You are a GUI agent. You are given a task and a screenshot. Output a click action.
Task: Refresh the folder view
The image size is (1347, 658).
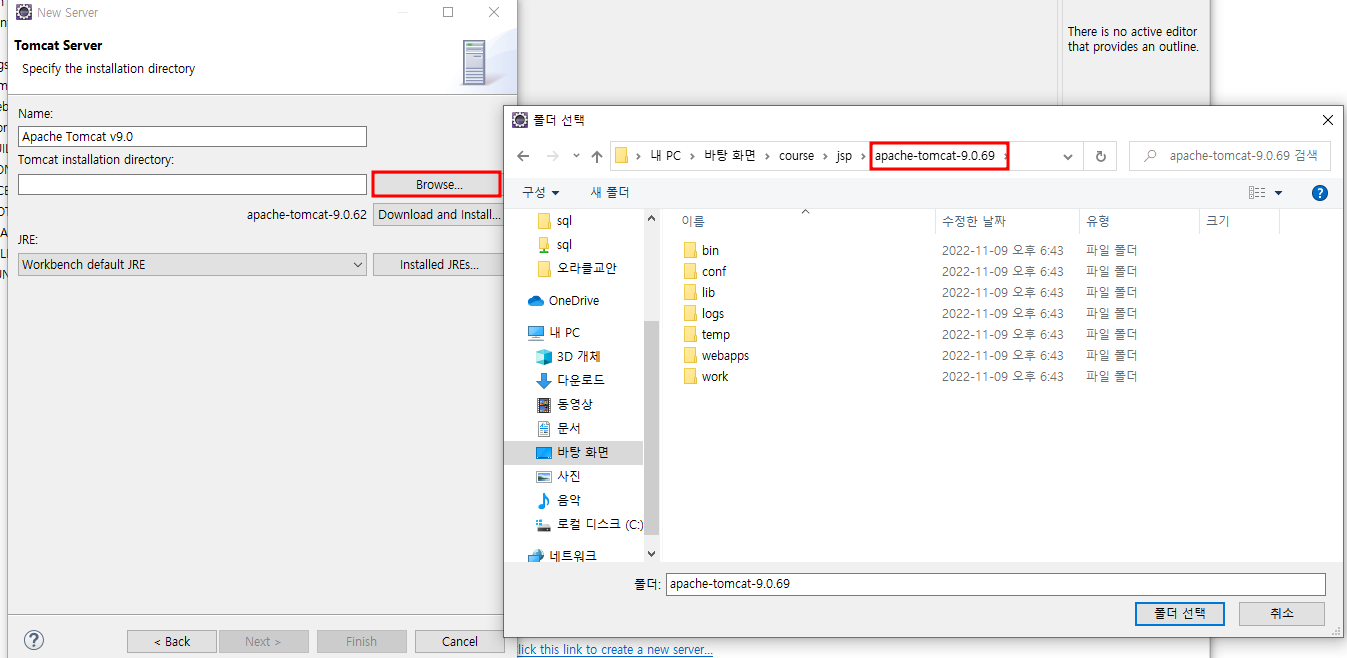point(1100,156)
